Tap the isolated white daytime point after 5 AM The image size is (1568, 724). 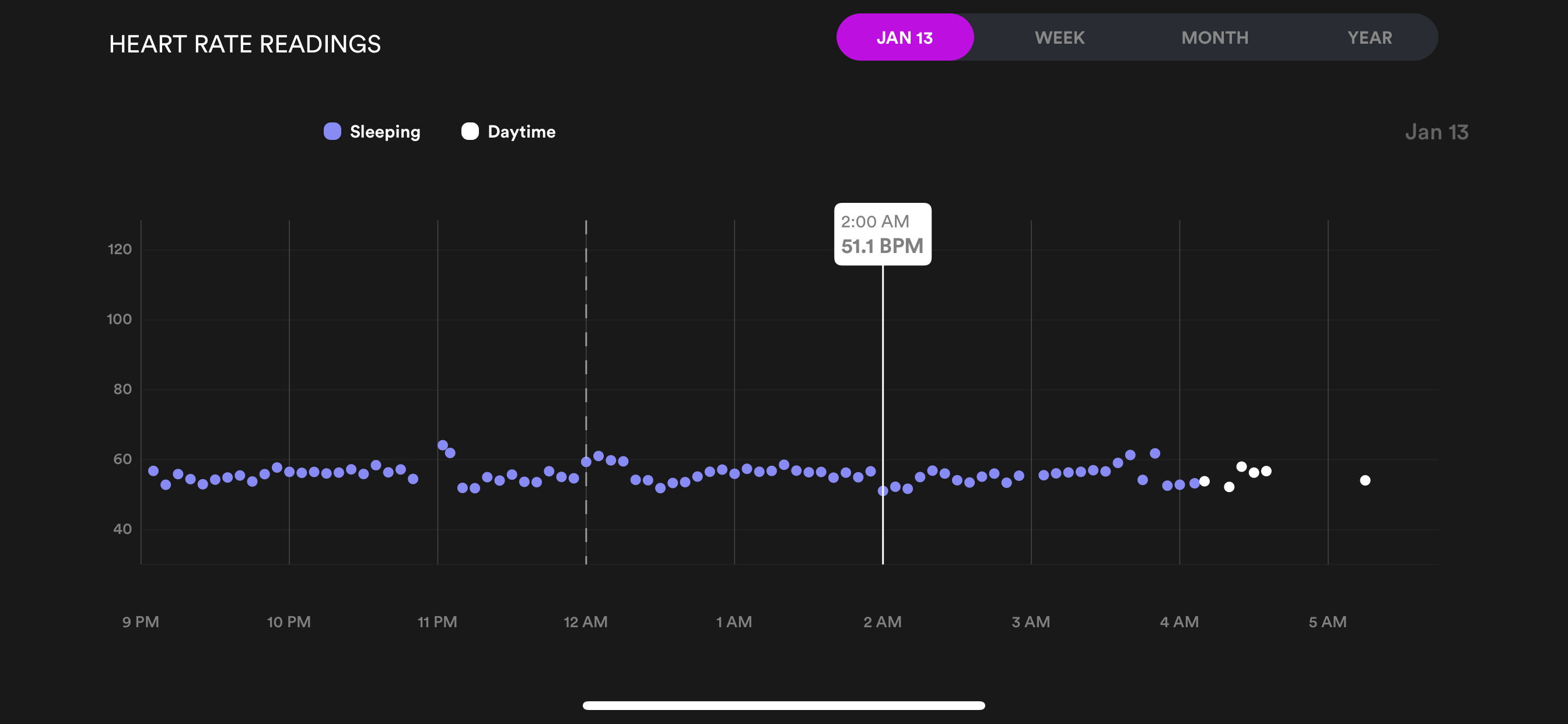point(1366,481)
